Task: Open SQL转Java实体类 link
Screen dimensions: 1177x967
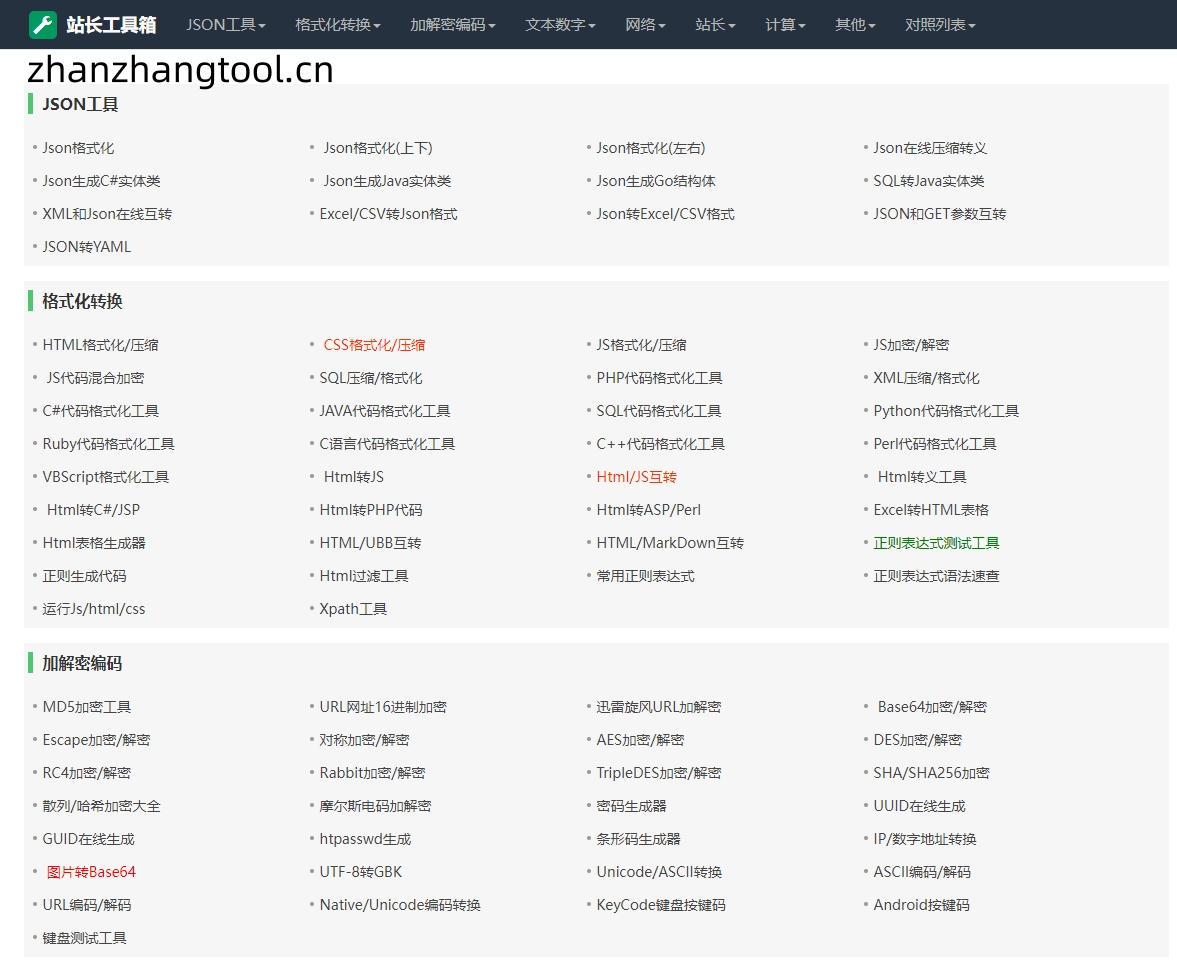Action: (929, 181)
